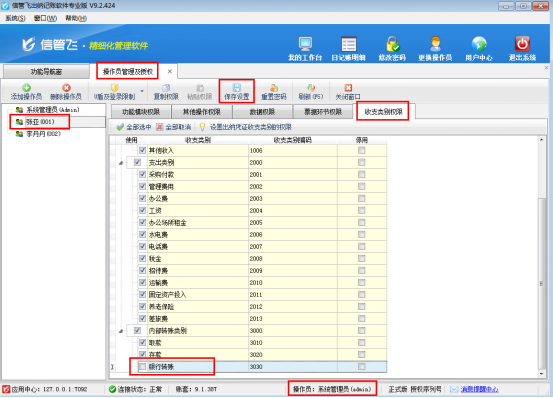Click the 修改密码 lock icon
The image size is (553, 398).
pyautogui.click(x=392, y=44)
